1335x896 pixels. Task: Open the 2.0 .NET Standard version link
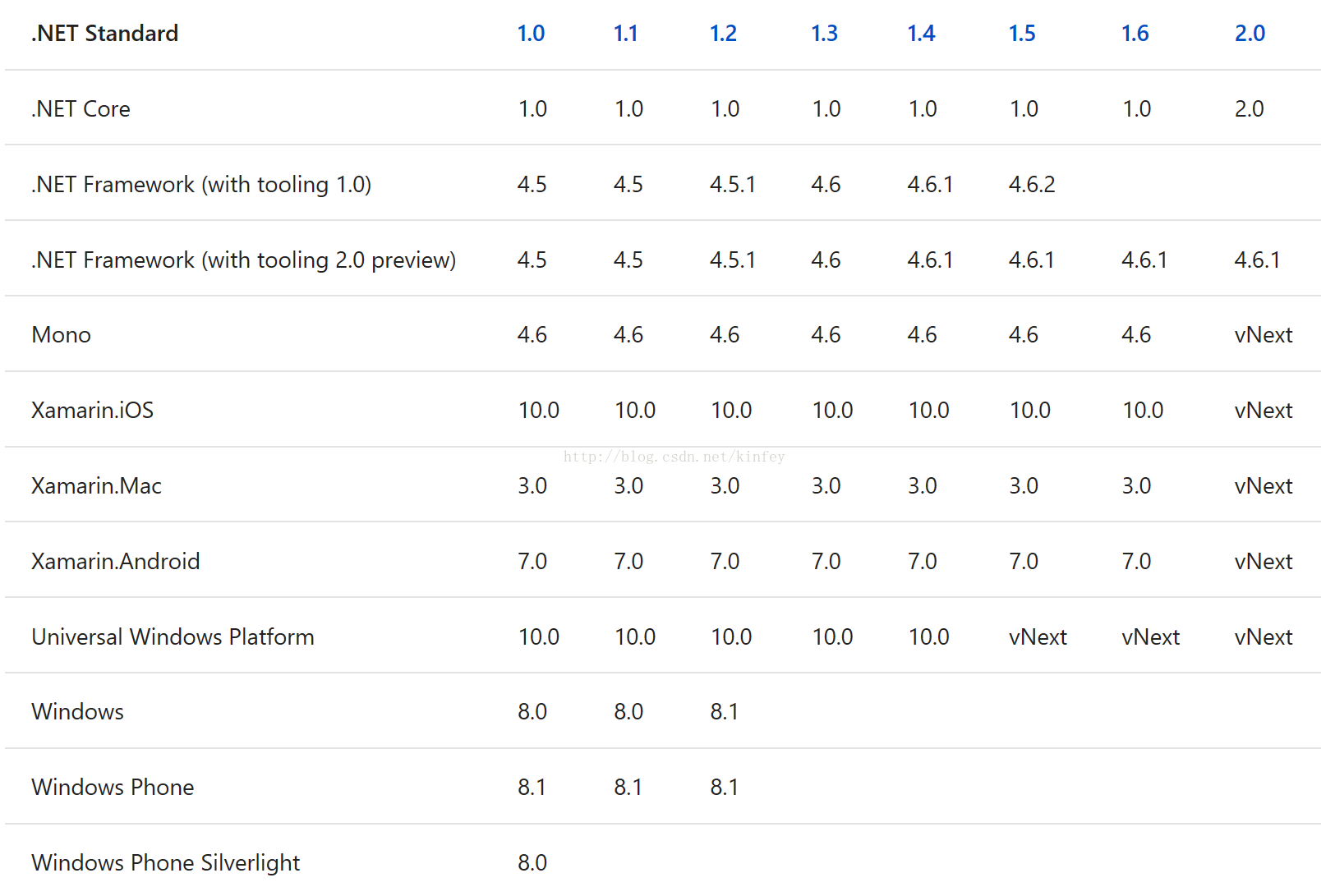1250,34
